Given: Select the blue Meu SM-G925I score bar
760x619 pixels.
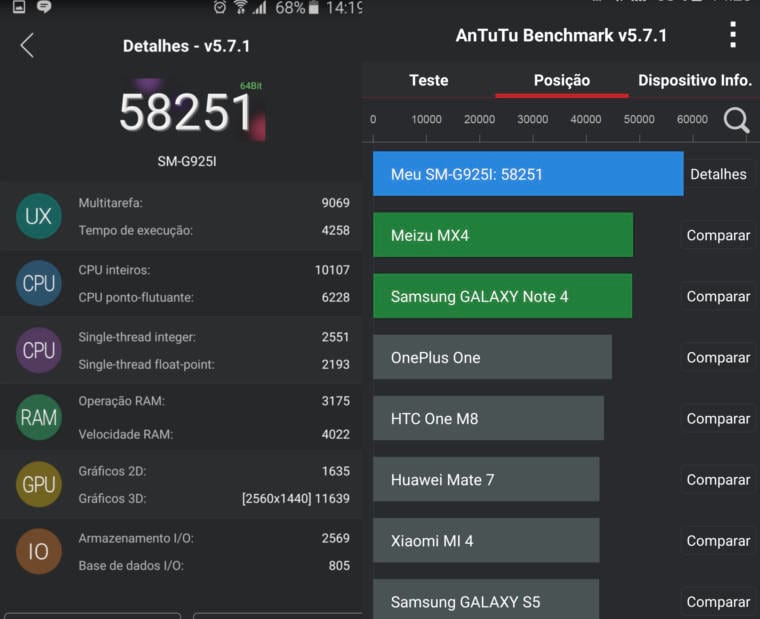Looking at the screenshot, I should [528, 174].
